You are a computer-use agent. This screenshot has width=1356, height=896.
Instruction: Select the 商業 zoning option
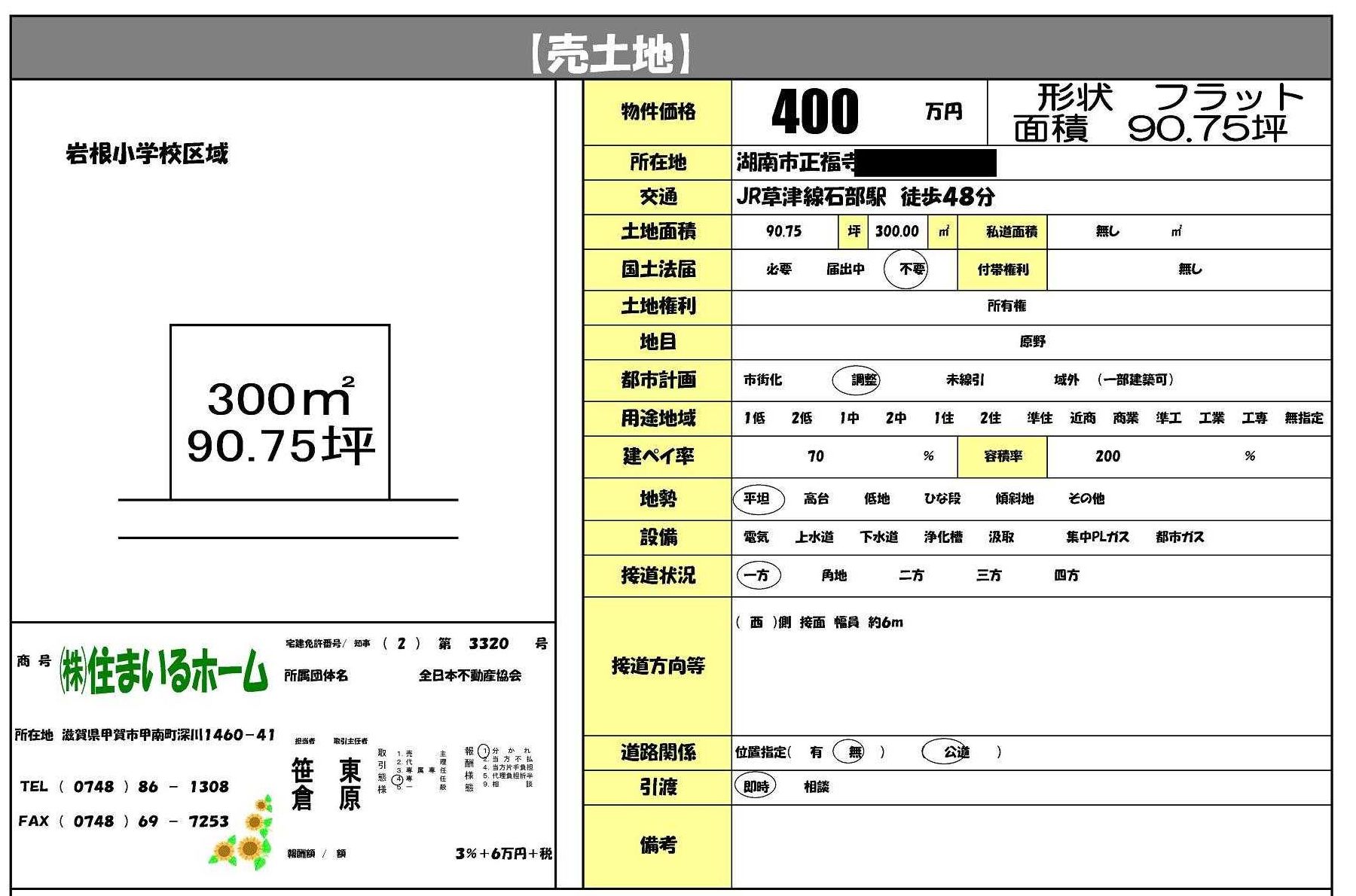click(1125, 418)
